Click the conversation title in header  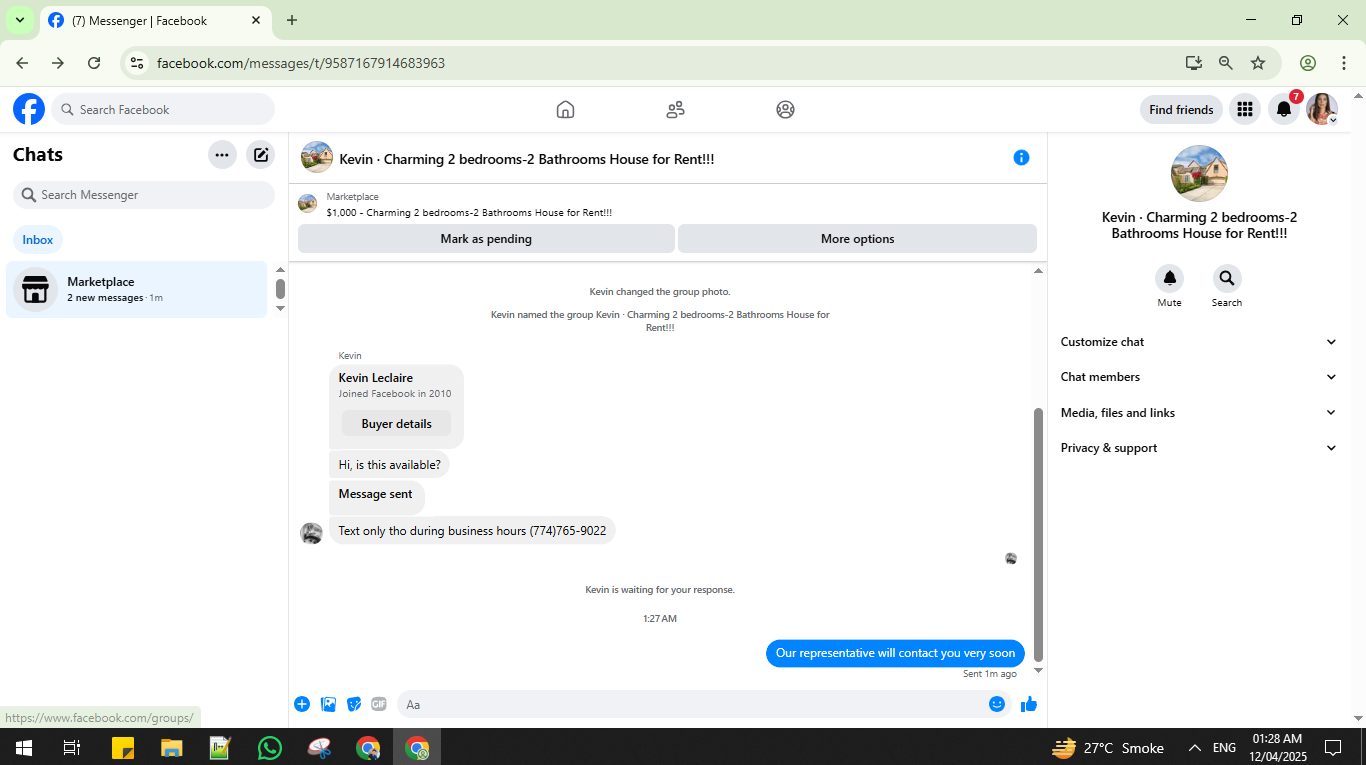[527, 159]
